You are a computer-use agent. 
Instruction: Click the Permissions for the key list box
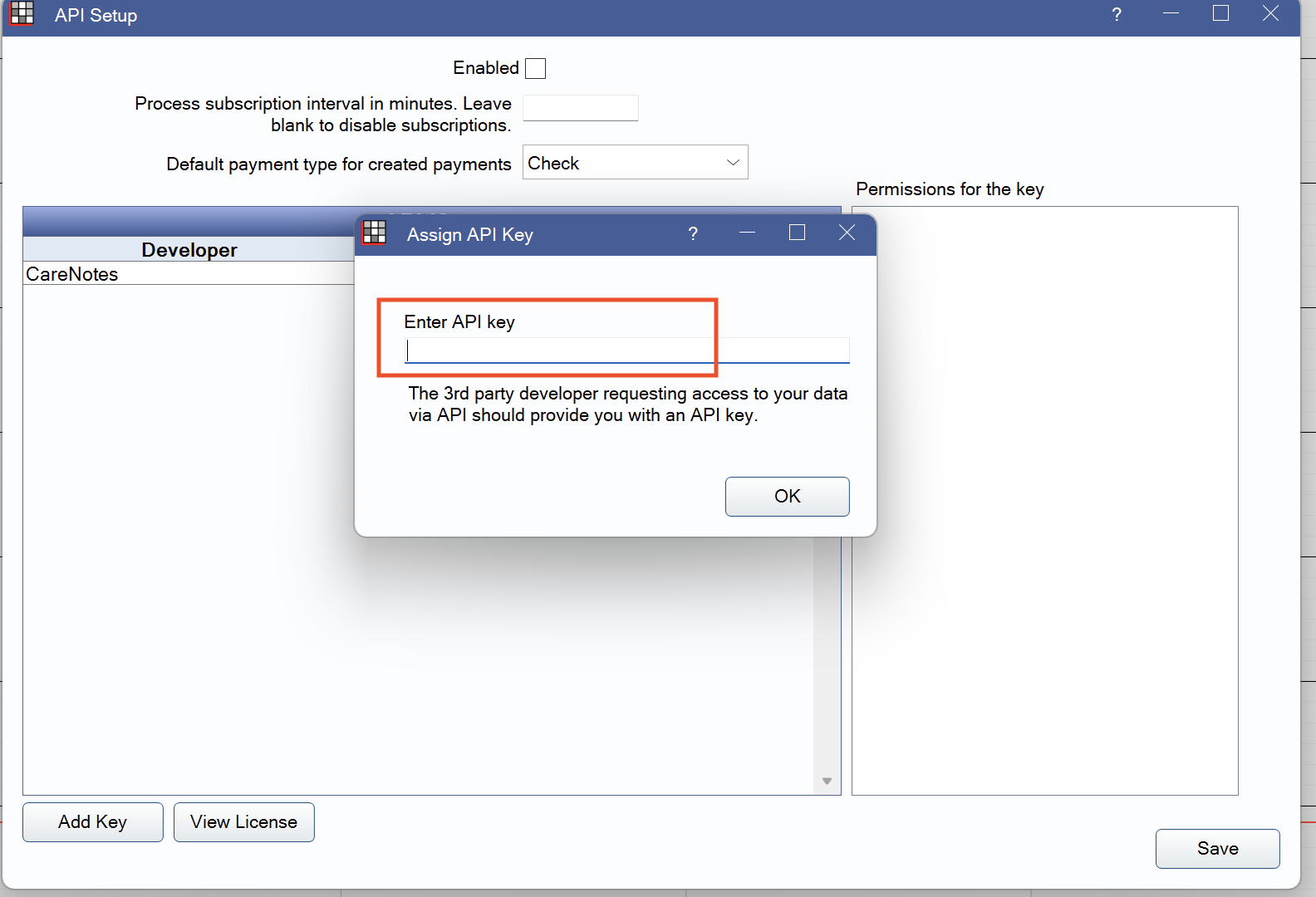(1044, 501)
